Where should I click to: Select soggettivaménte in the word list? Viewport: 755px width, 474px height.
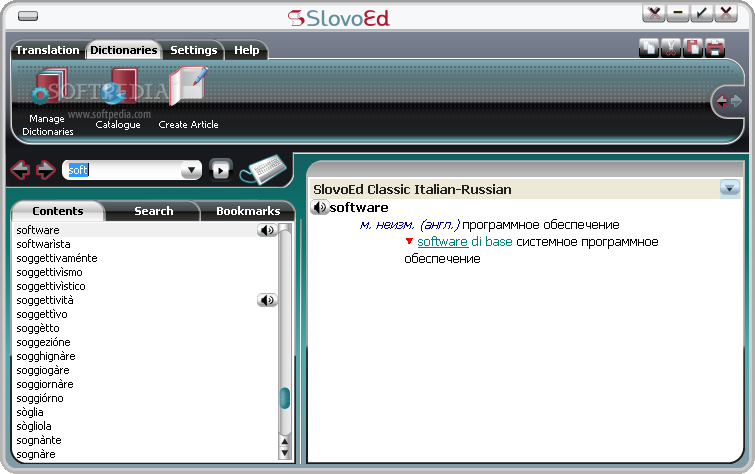pyautogui.click(x=145, y=258)
